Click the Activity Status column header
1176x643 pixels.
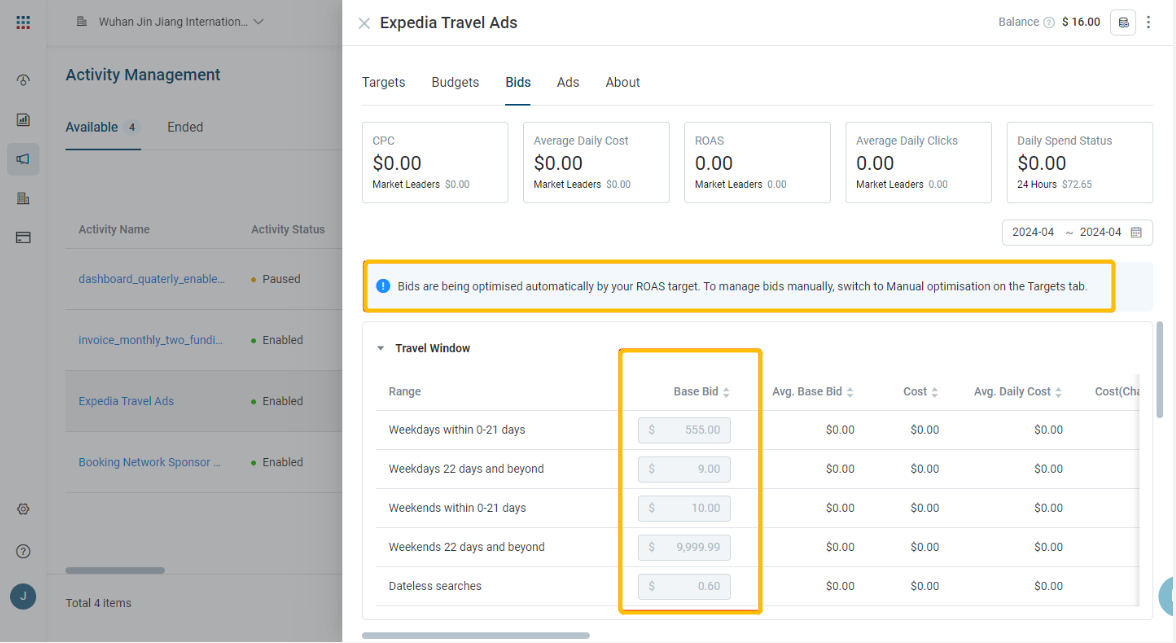(x=288, y=230)
